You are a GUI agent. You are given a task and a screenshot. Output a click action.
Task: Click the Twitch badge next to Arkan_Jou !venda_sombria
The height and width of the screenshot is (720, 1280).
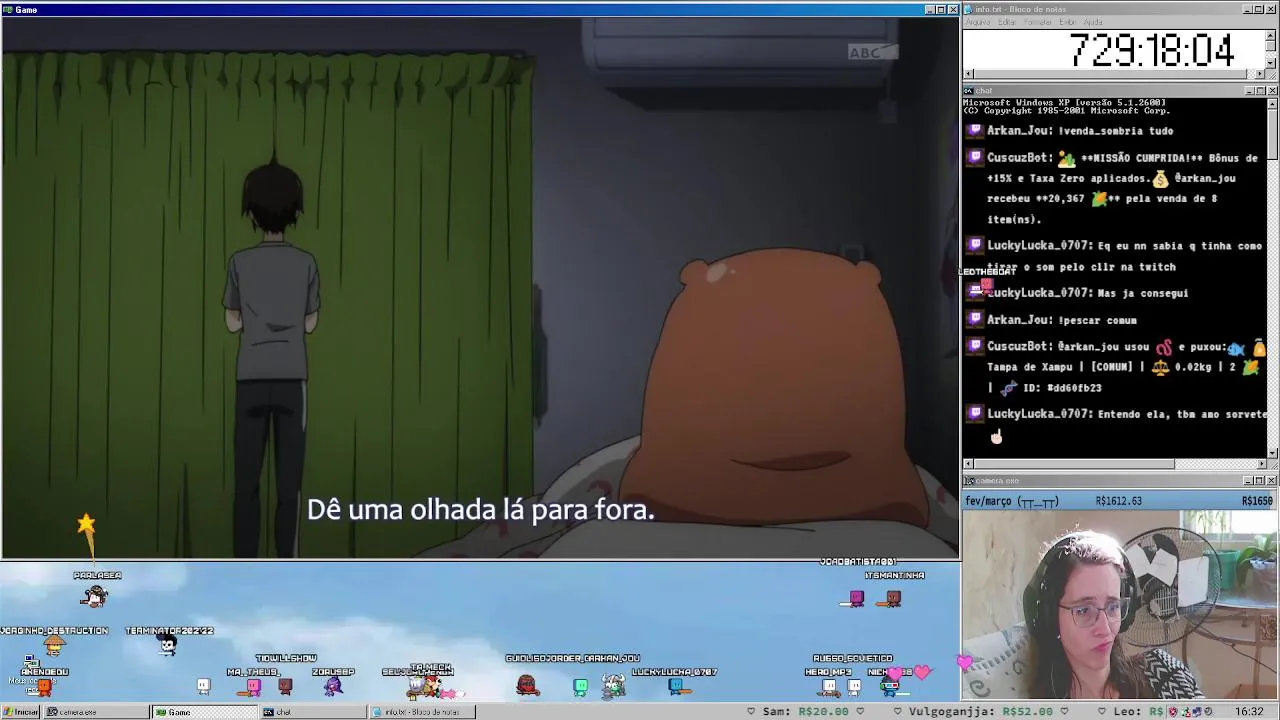[x=975, y=130]
